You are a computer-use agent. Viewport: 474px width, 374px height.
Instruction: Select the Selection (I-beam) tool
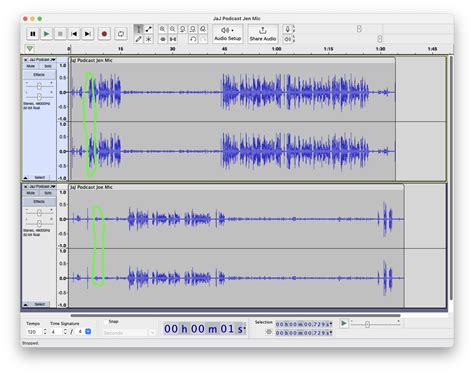139,29
